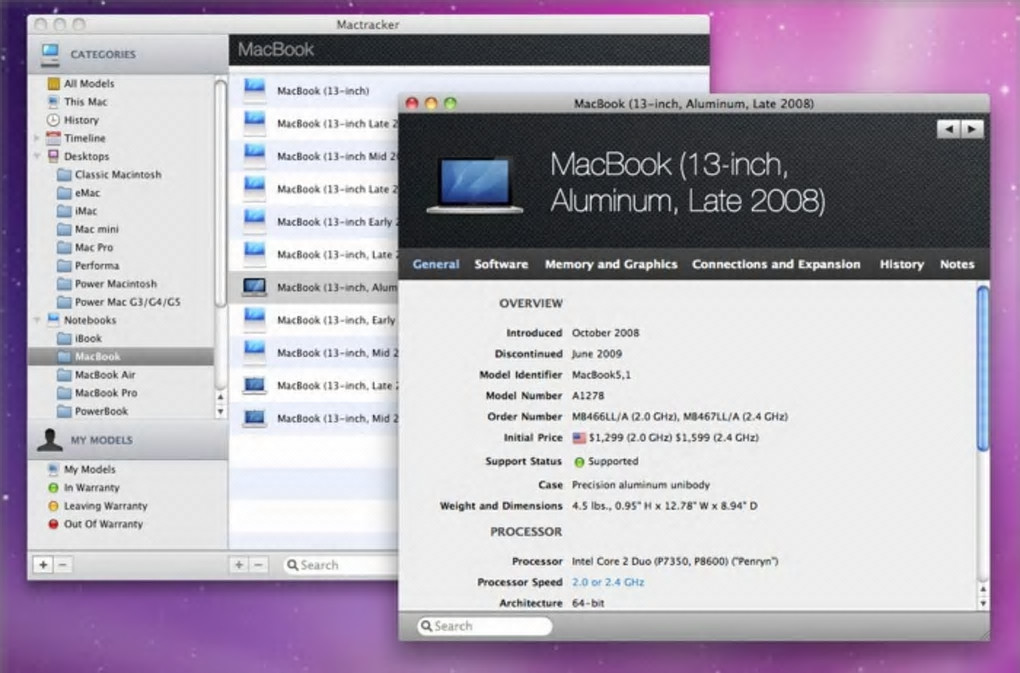
Task: Click Model Identifier value MacBook5,1
Action: pyautogui.click(x=601, y=375)
